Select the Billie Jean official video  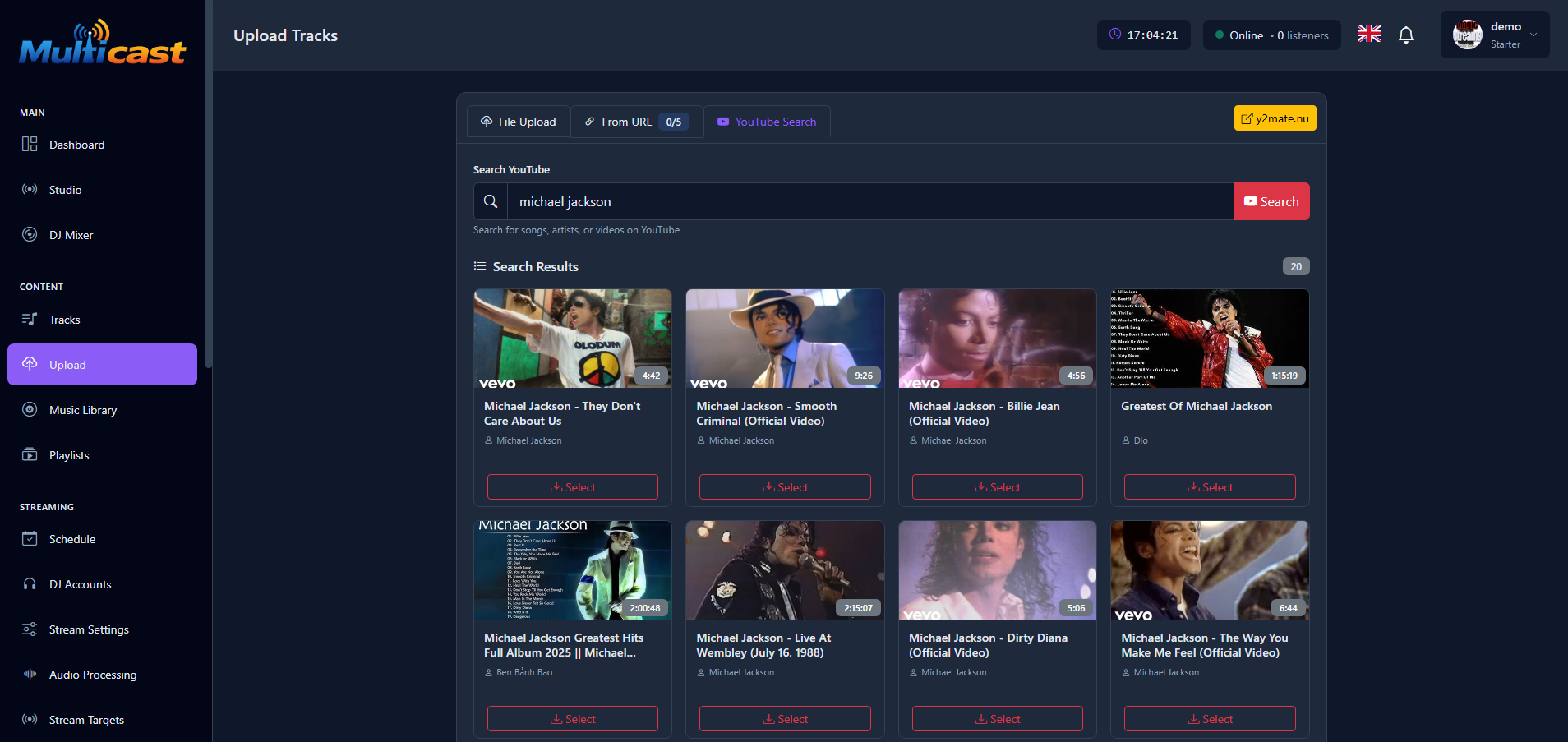(x=997, y=487)
